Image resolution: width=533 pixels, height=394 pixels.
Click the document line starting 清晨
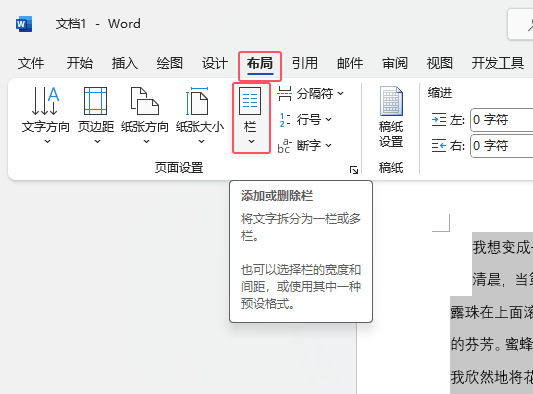[502, 280]
